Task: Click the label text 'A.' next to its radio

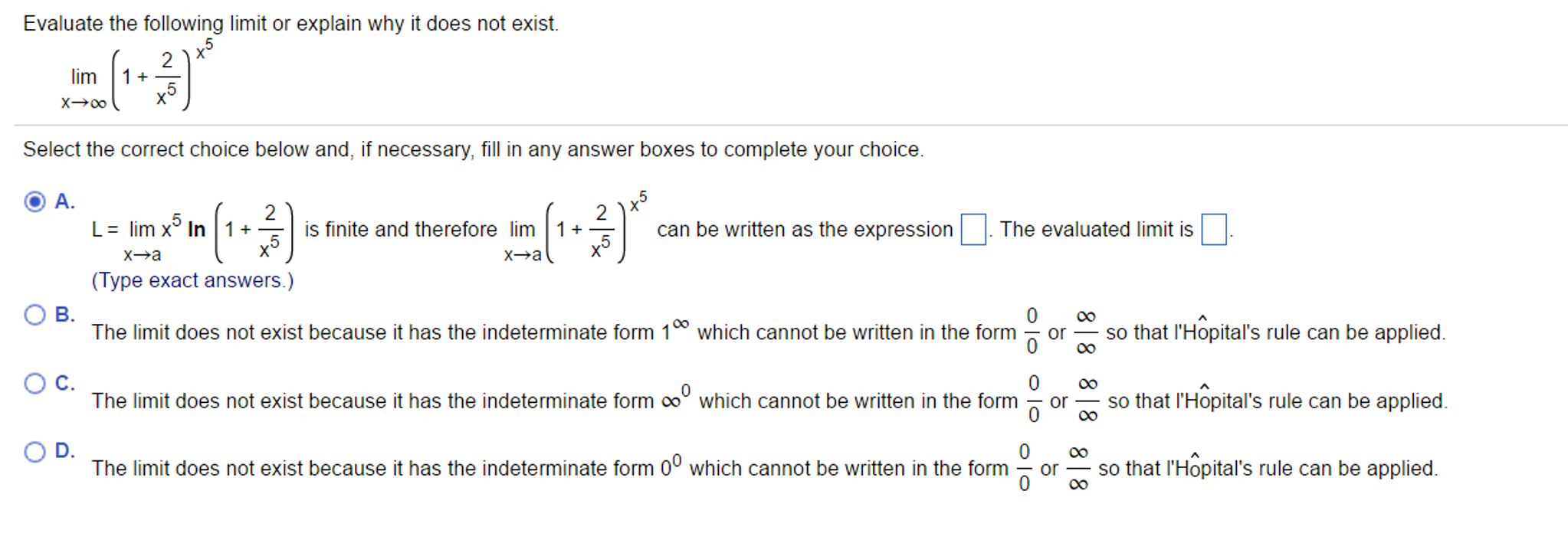Action: point(63,202)
